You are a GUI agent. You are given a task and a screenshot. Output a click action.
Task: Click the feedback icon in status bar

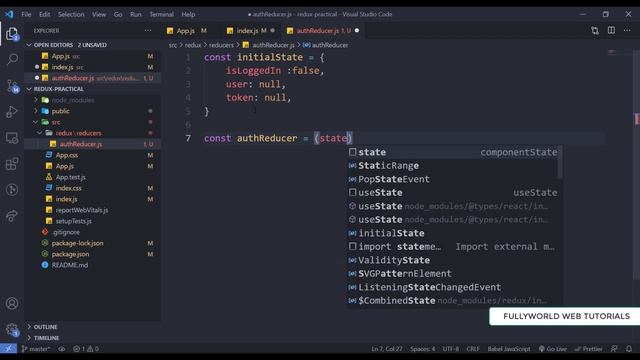[x=614, y=349]
